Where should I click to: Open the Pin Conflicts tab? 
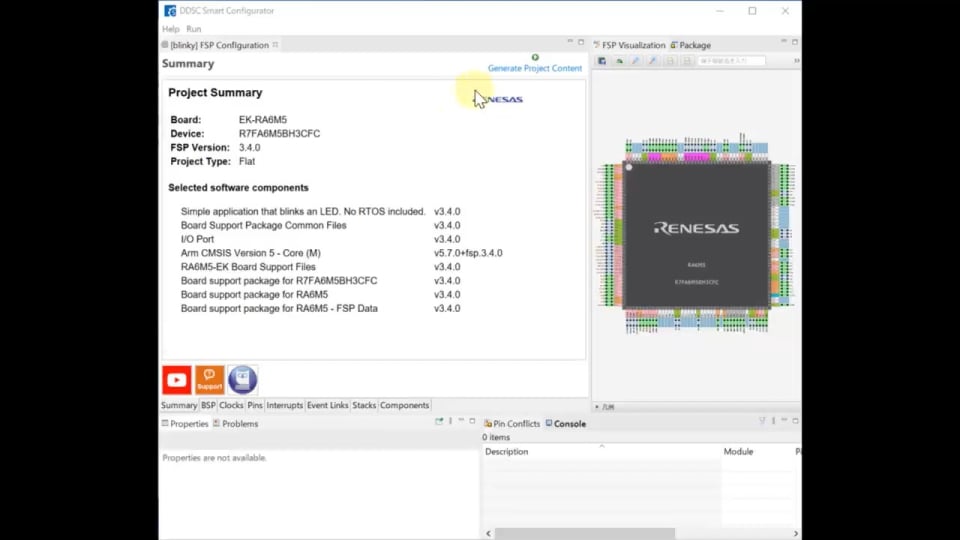[512, 424]
